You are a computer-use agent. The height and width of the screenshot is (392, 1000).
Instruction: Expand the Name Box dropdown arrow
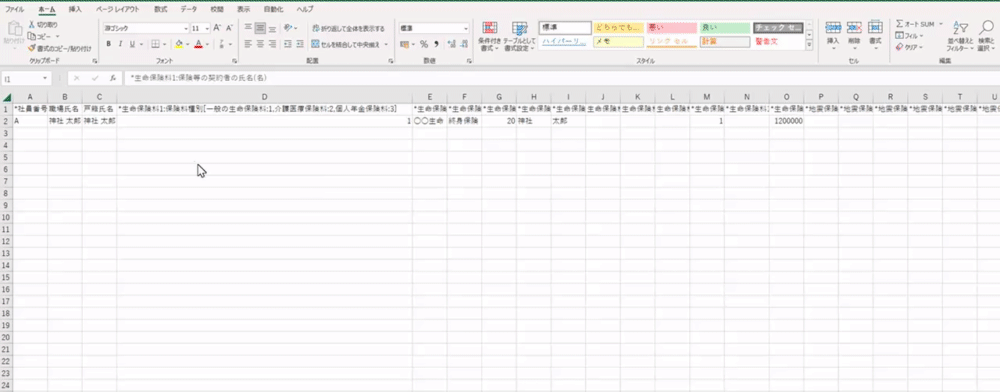[45, 78]
